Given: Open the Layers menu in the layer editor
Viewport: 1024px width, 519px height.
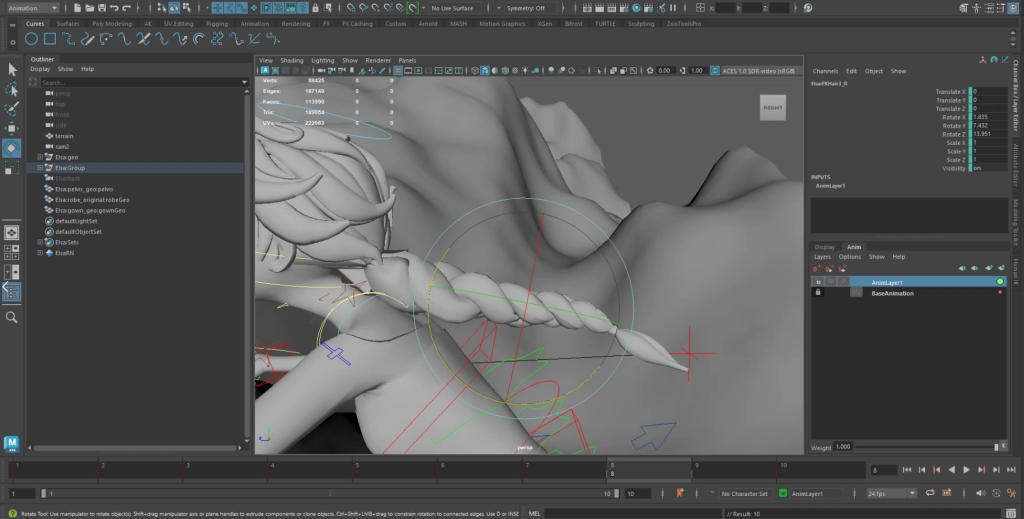Looking at the screenshot, I should [x=822, y=257].
